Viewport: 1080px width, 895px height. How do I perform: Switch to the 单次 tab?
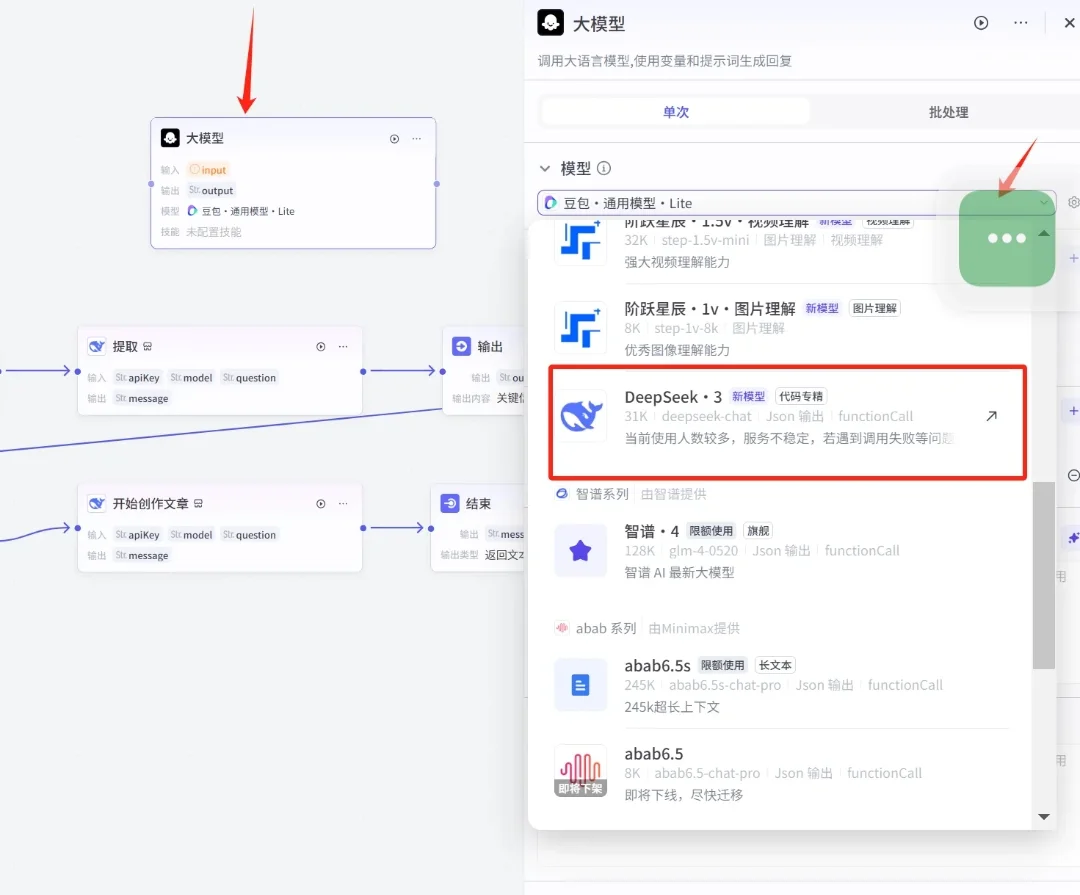click(676, 112)
